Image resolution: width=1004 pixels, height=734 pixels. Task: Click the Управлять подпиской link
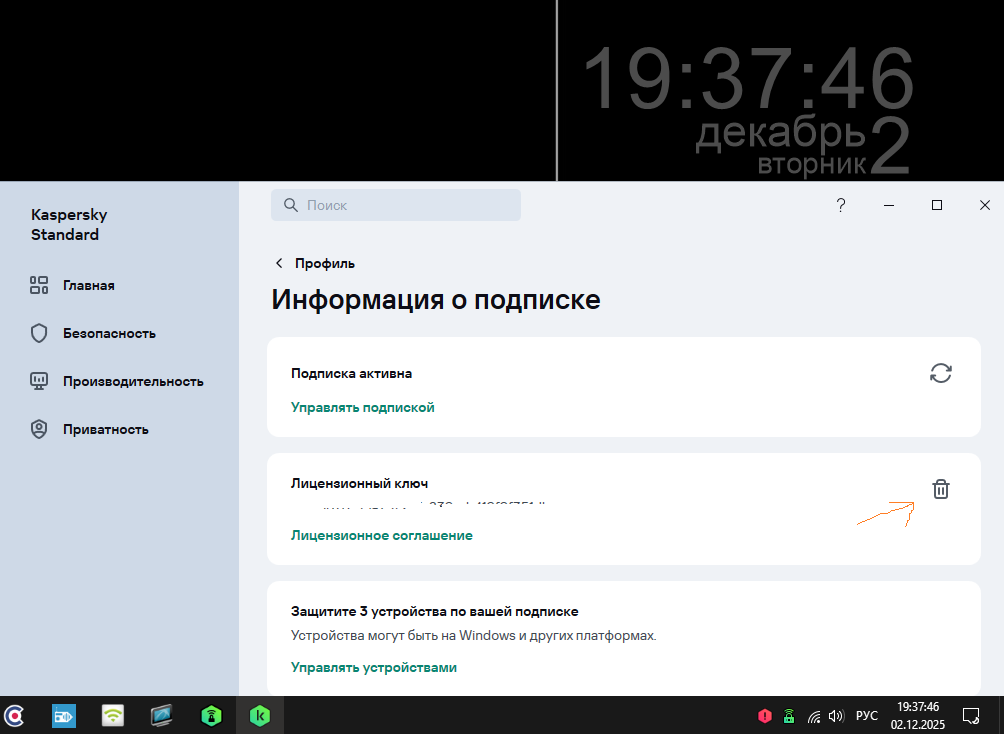tap(362, 407)
